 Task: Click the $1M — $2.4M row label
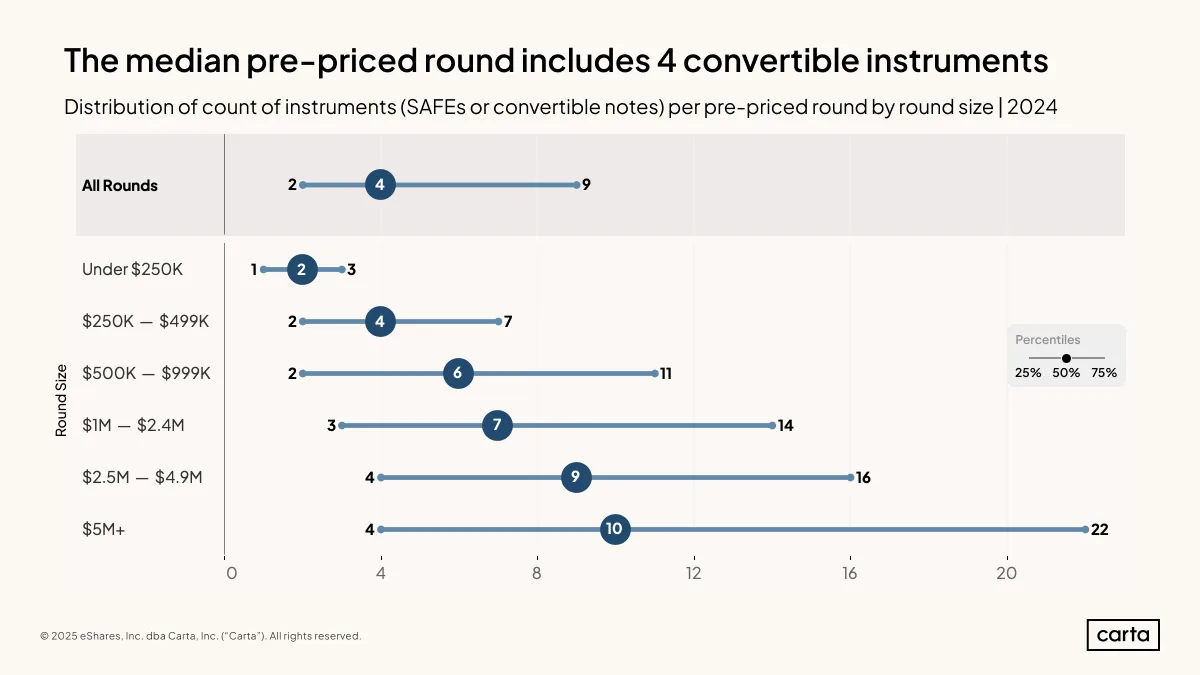(x=133, y=425)
